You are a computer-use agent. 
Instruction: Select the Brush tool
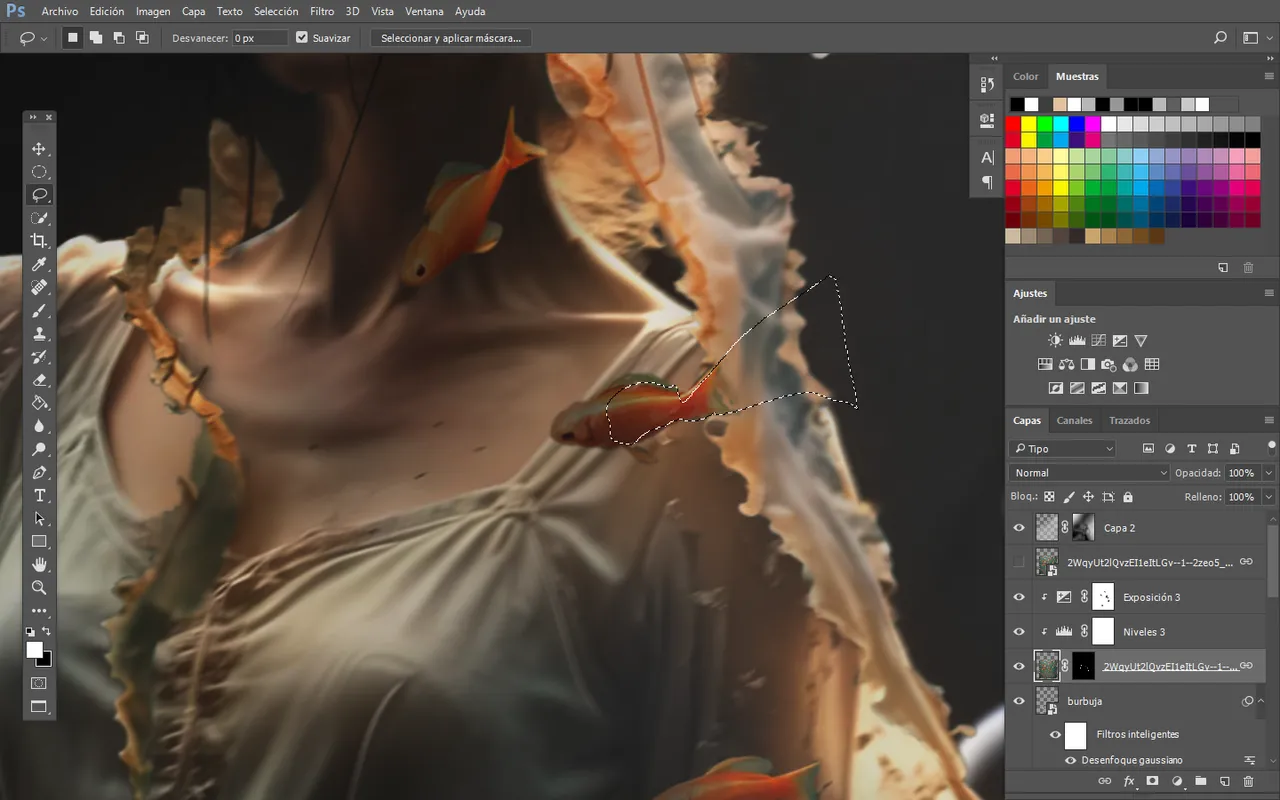39,311
